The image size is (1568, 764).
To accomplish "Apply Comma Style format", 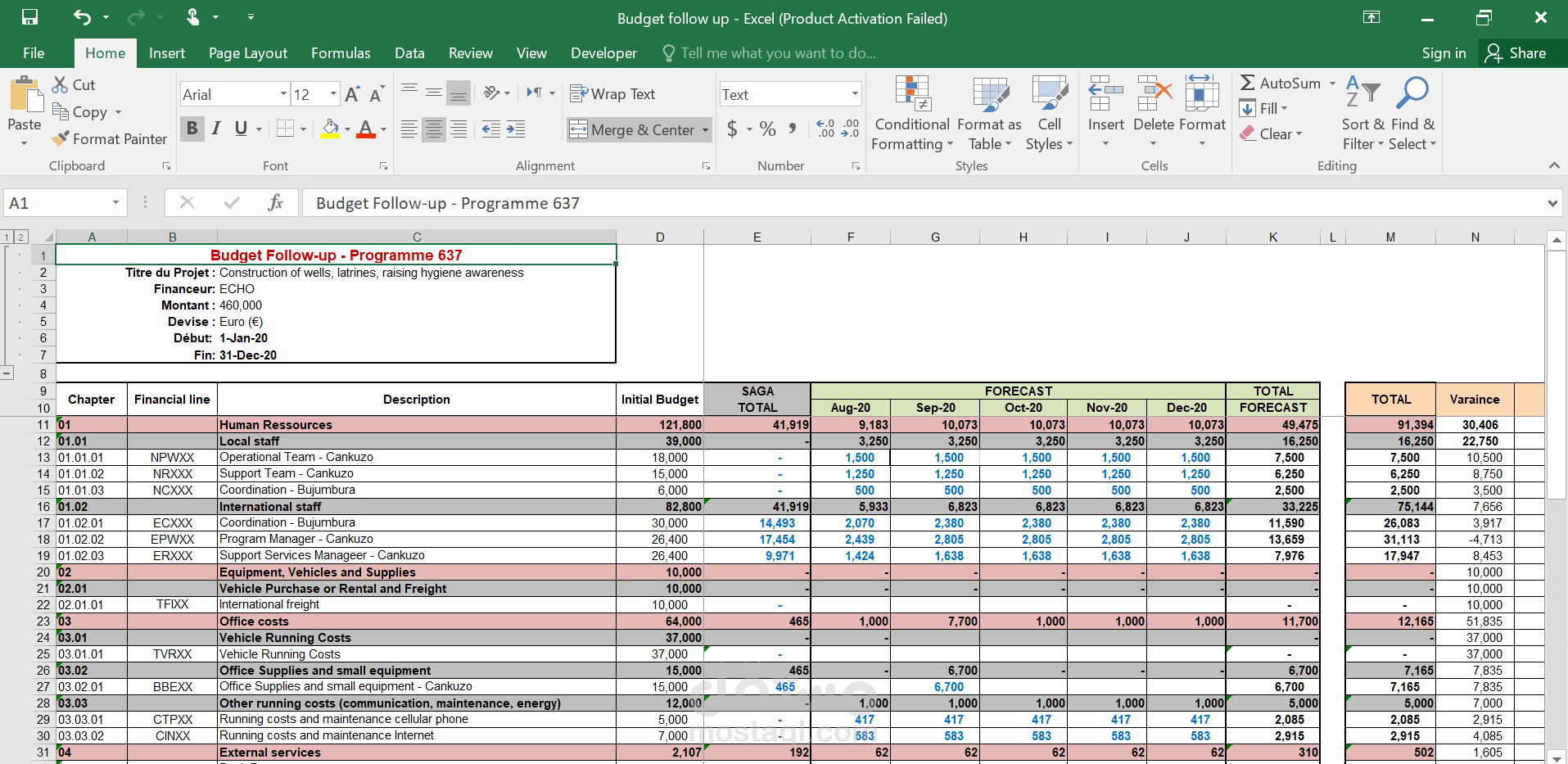I will tap(793, 129).
